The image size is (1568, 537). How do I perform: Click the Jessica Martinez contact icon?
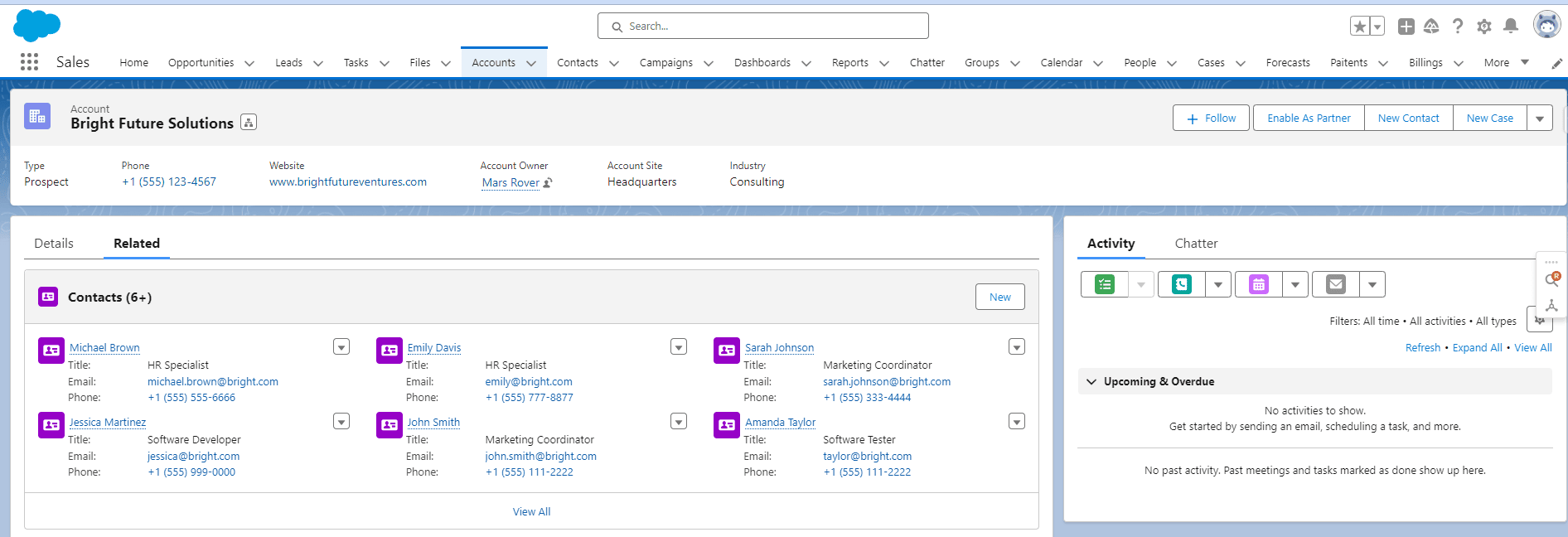(x=51, y=425)
